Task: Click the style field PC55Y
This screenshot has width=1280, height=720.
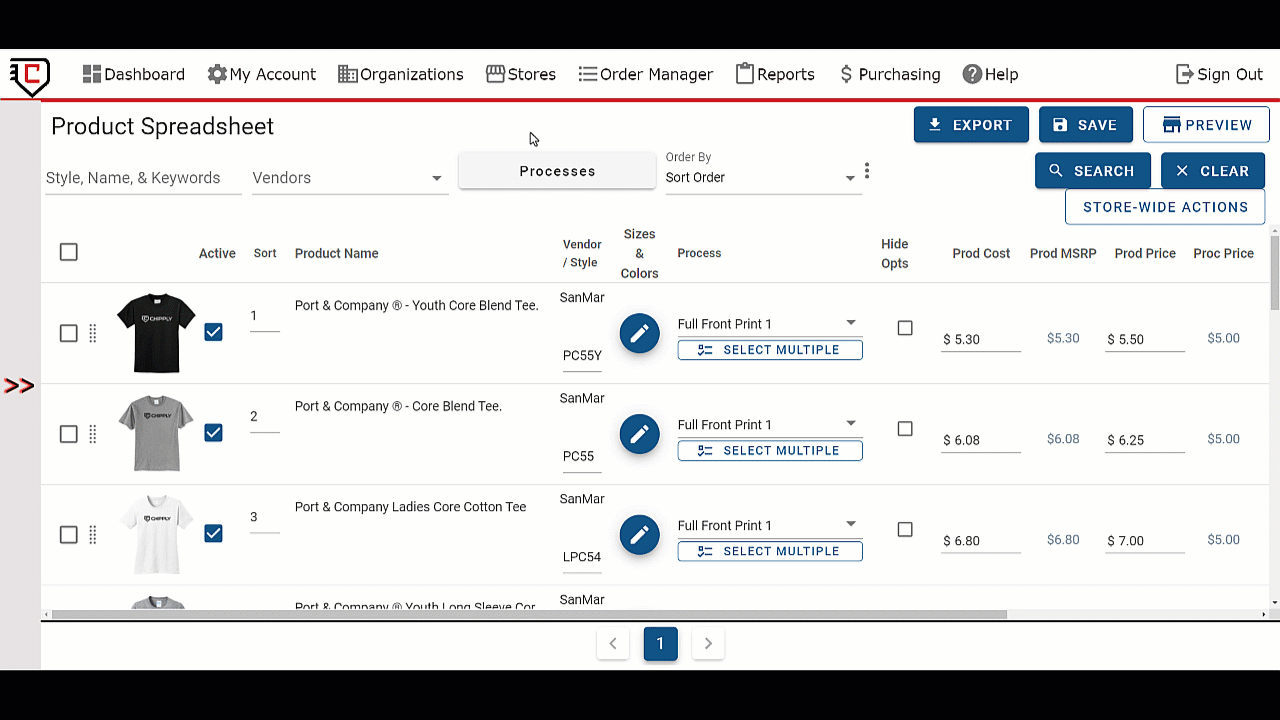Action: click(x=582, y=356)
